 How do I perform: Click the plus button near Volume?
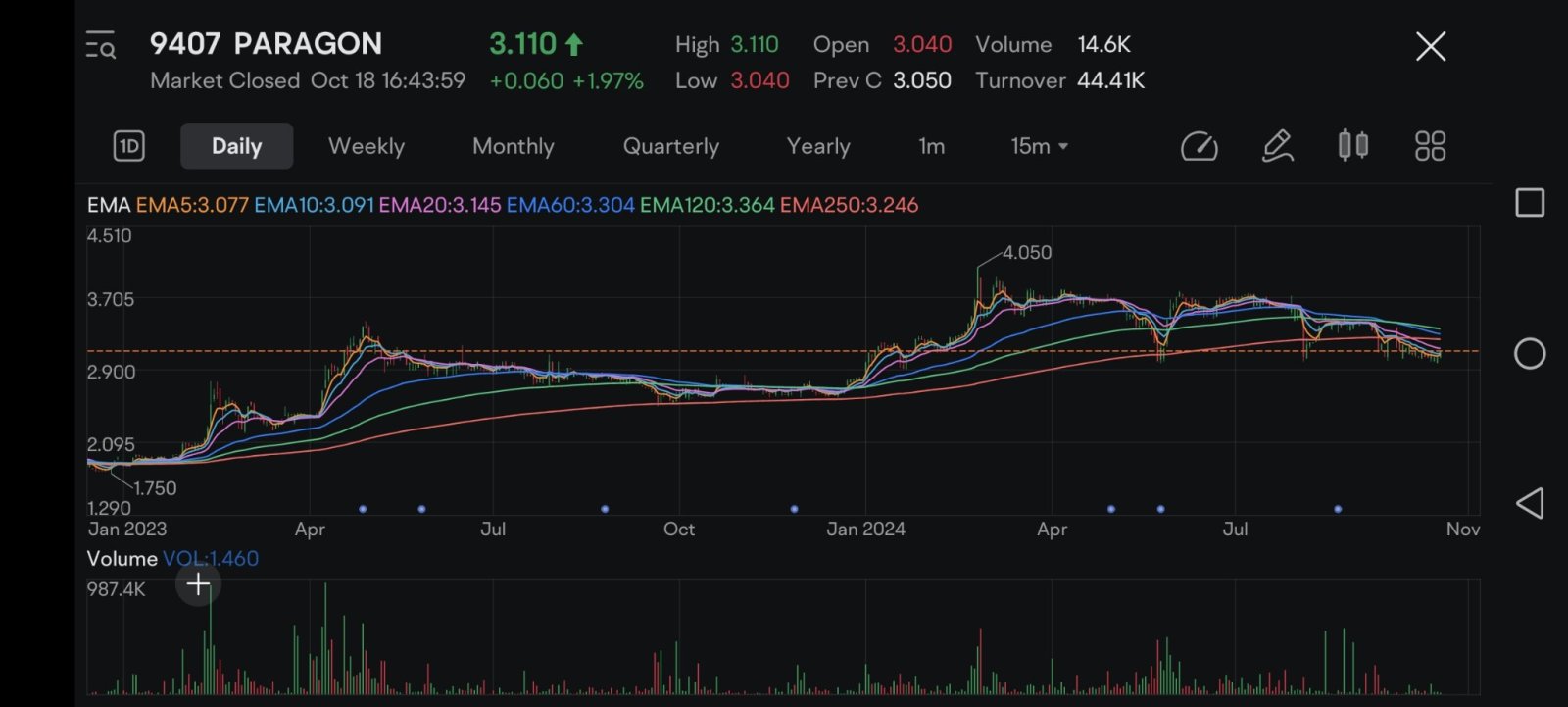coord(198,585)
